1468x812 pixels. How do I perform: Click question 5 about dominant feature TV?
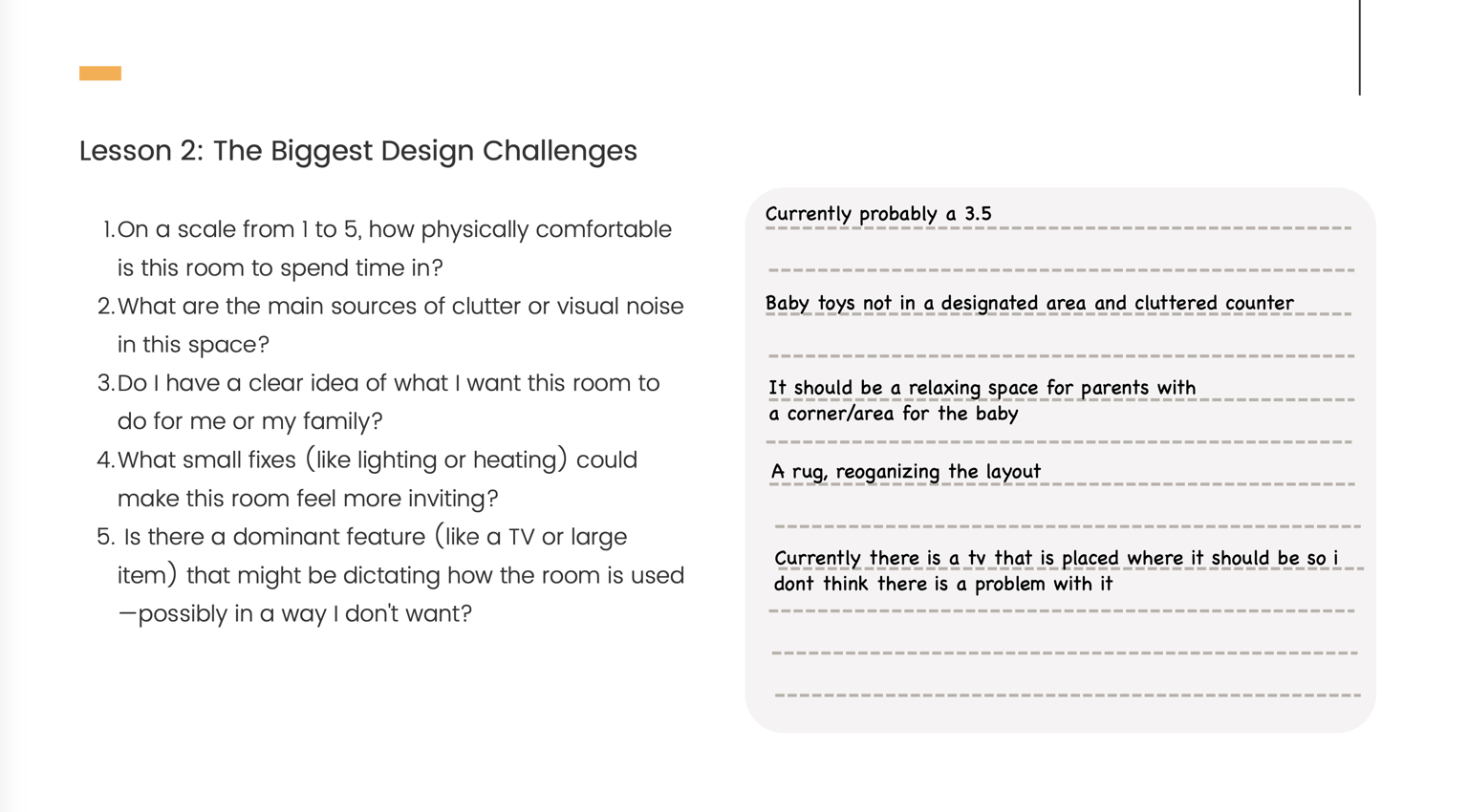point(391,575)
